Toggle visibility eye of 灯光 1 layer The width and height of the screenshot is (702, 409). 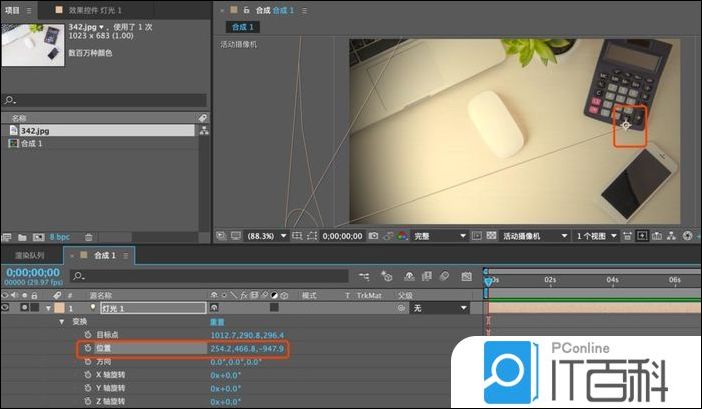point(6,309)
